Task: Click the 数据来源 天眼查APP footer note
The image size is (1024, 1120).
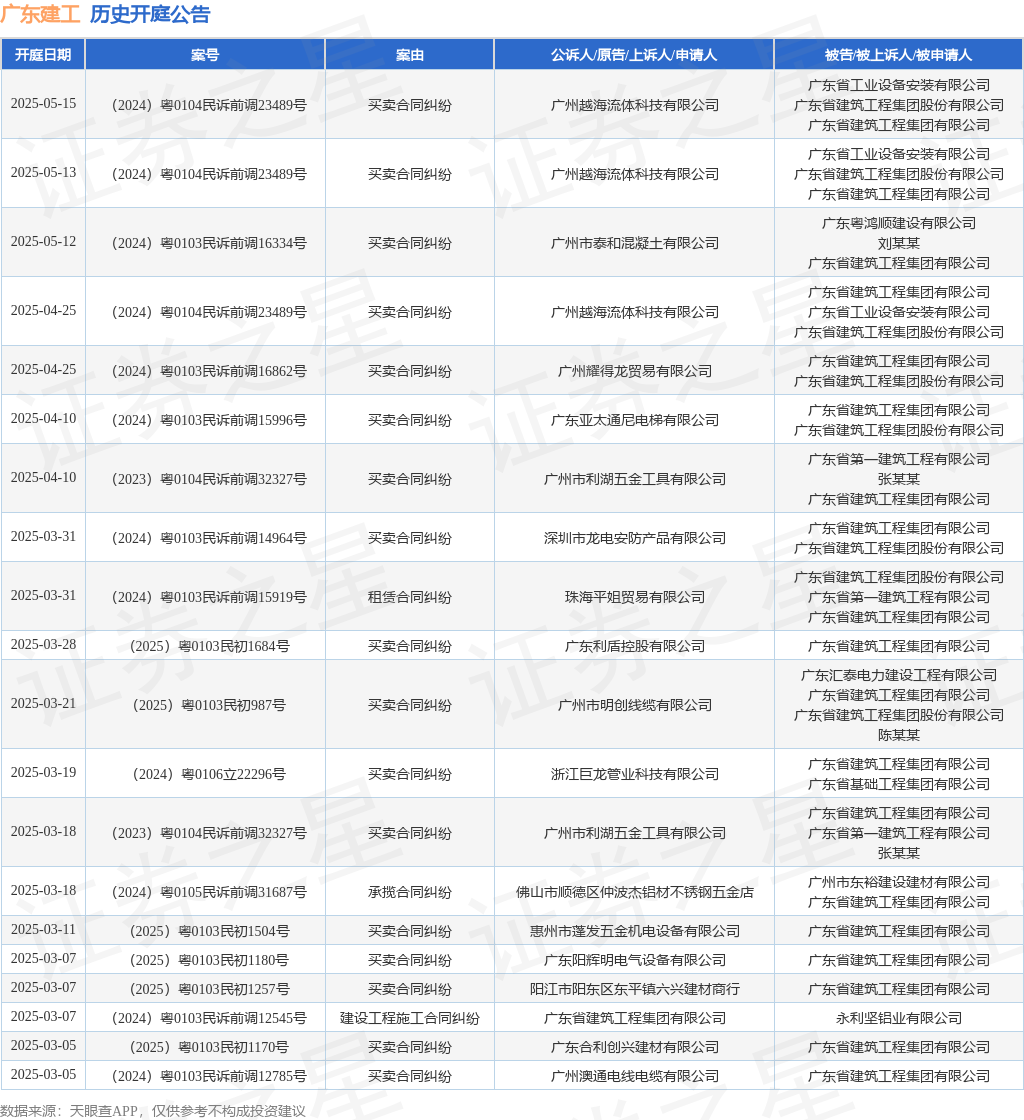Action: pyautogui.click(x=153, y=1111)
